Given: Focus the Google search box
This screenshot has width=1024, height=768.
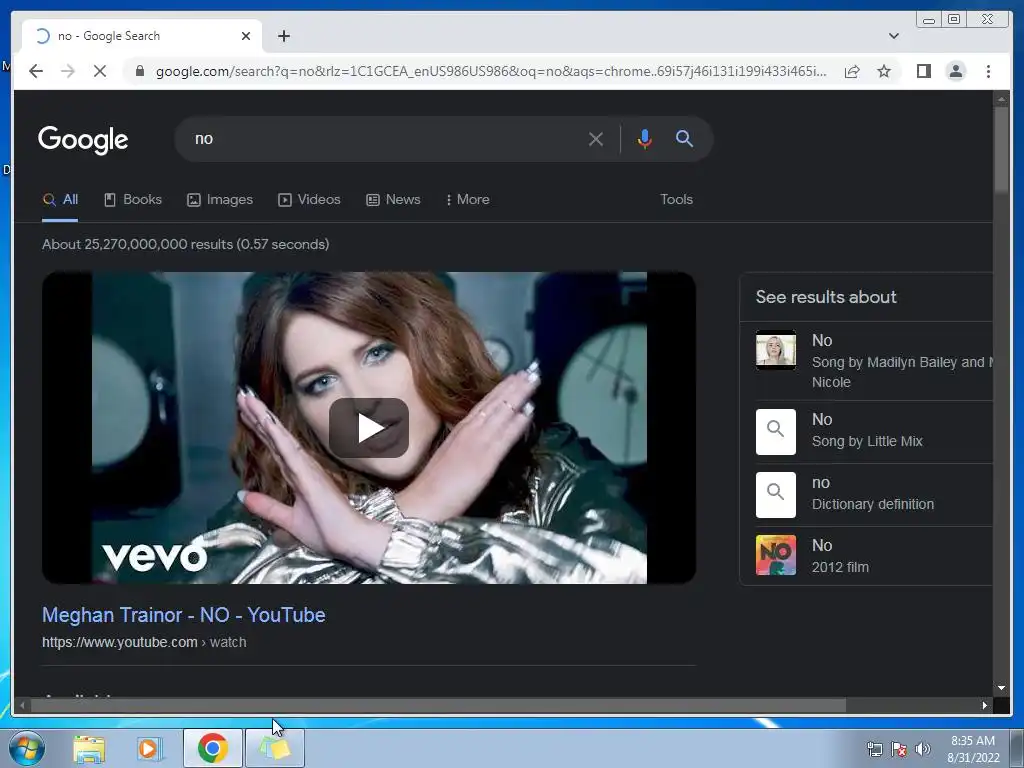Looking at the screenshot, I should click(x=385, y=138).
